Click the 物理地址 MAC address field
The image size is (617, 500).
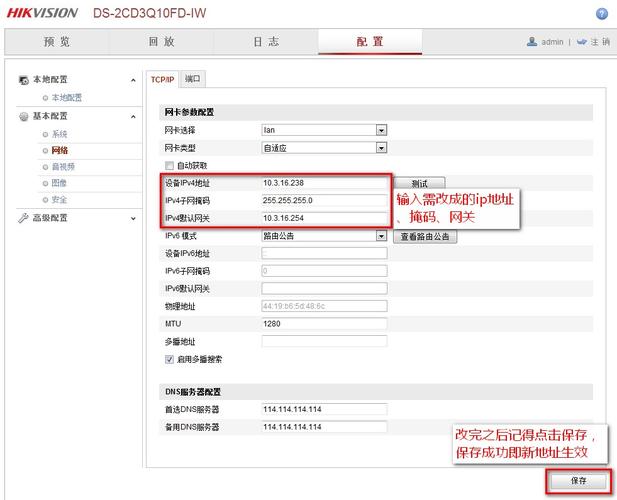[x=324, y=306]
